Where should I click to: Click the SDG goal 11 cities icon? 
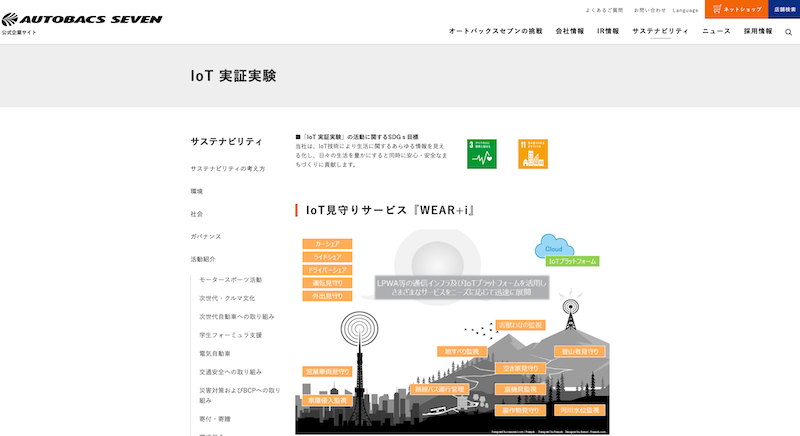coord(533,154)
